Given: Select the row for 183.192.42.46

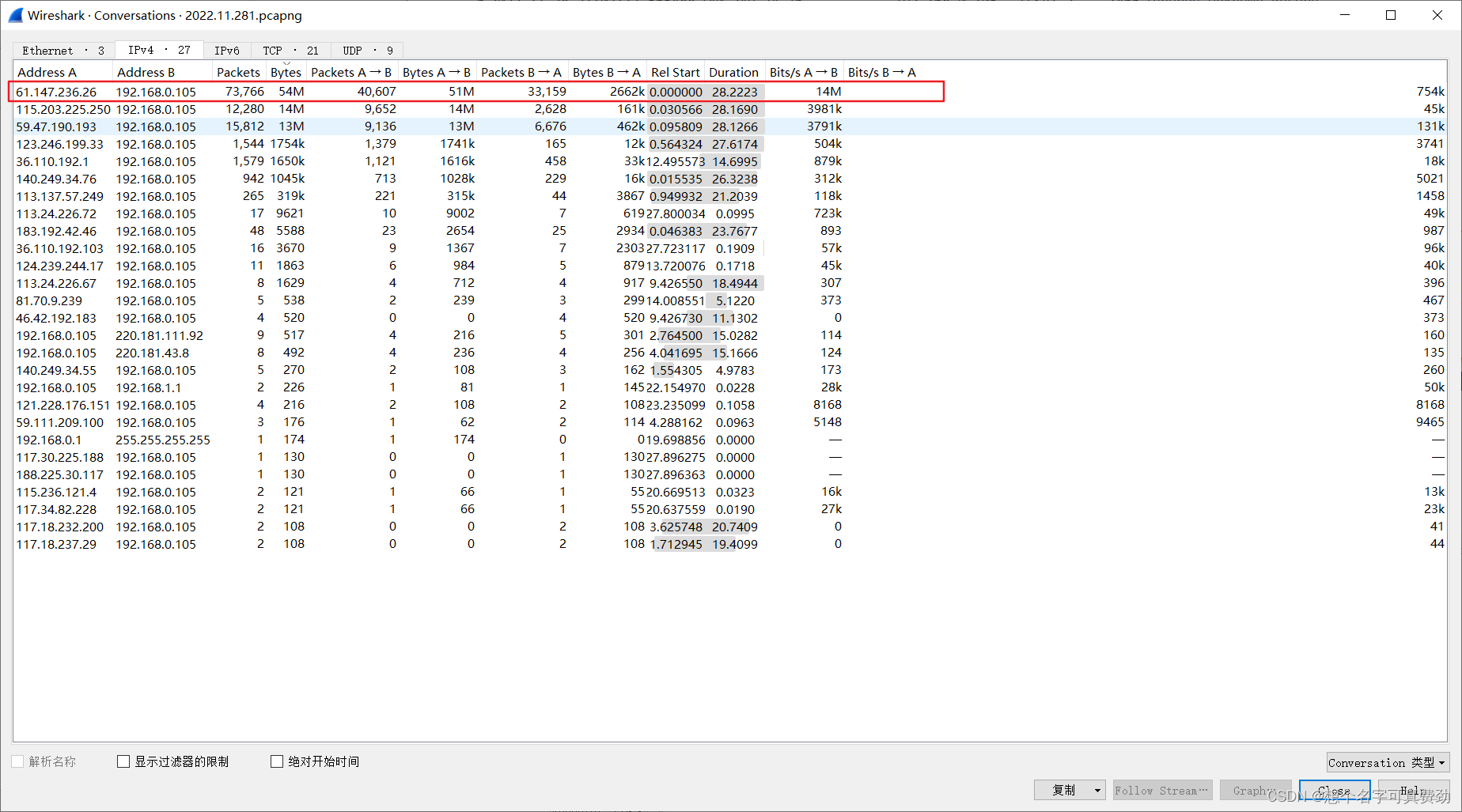Looking at the screenshot, I should point(730,231).
